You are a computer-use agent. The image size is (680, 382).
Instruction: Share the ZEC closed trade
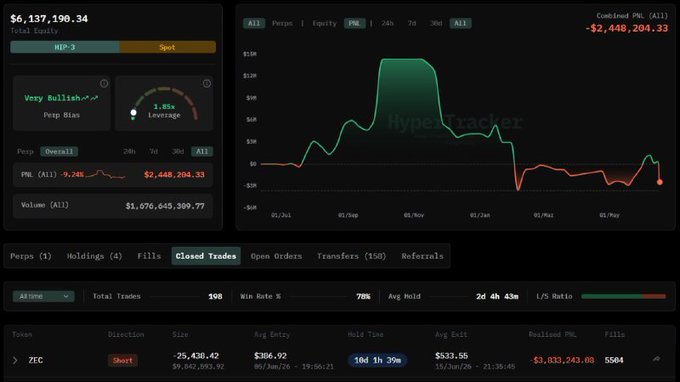point(657,359)
